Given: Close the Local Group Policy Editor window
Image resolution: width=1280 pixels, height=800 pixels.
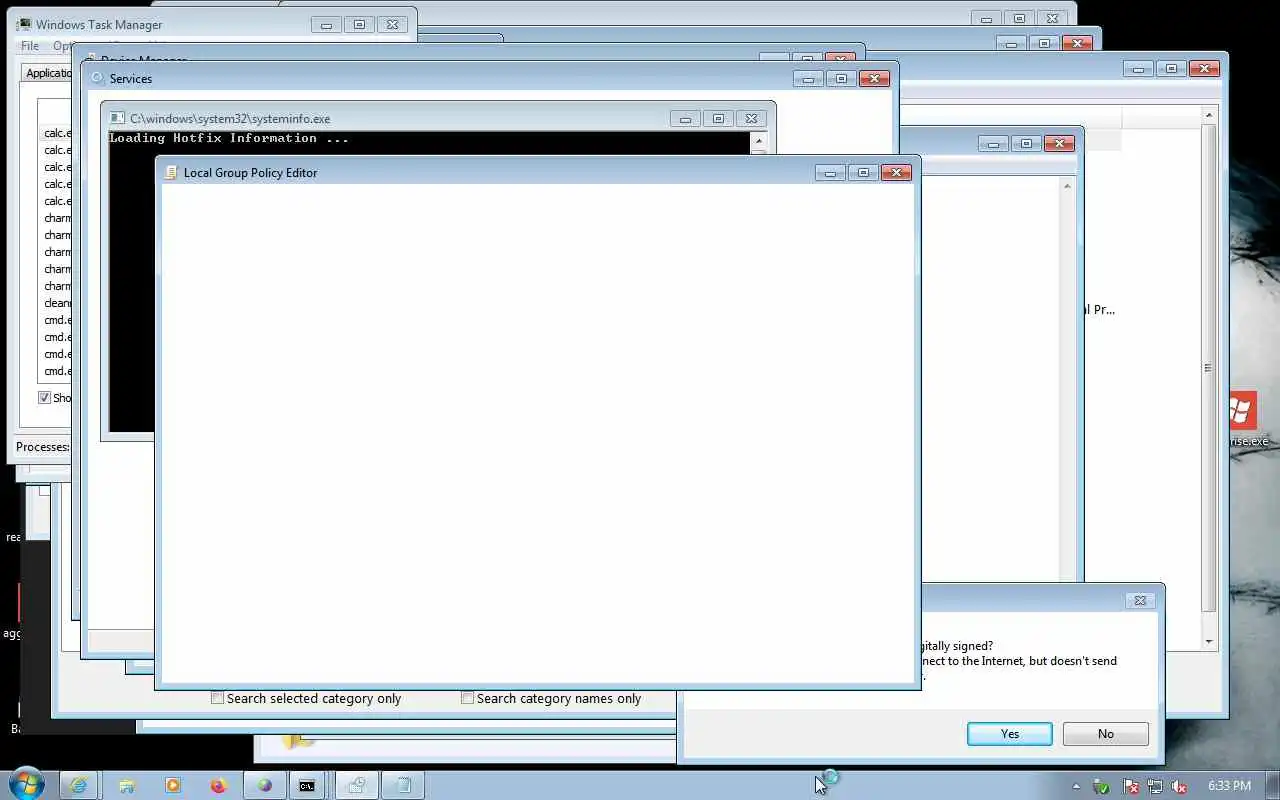Looking at the screenshot, I should [896, 172].
